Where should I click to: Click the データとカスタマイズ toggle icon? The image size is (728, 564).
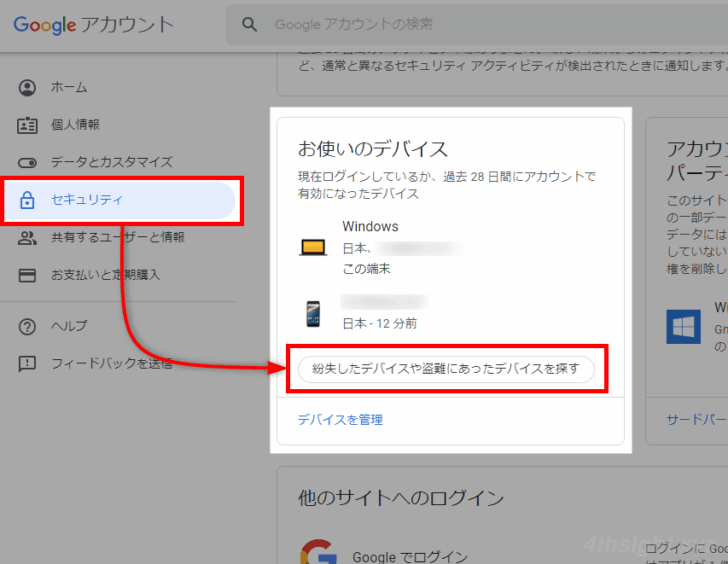coord(27,162)
